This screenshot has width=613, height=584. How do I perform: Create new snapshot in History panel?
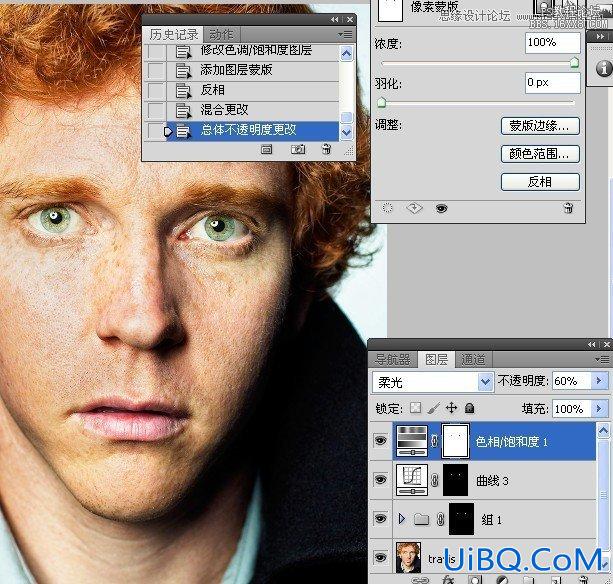(298, 149)
